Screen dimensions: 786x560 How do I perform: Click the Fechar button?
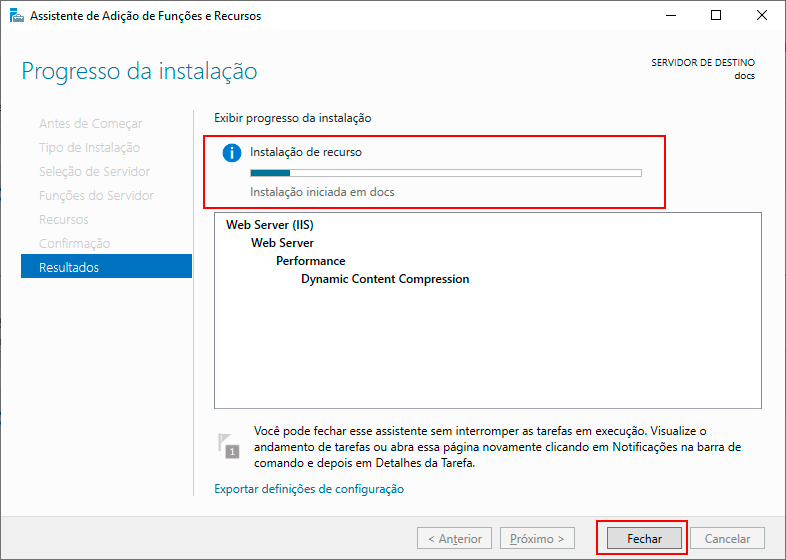[643, 538]
